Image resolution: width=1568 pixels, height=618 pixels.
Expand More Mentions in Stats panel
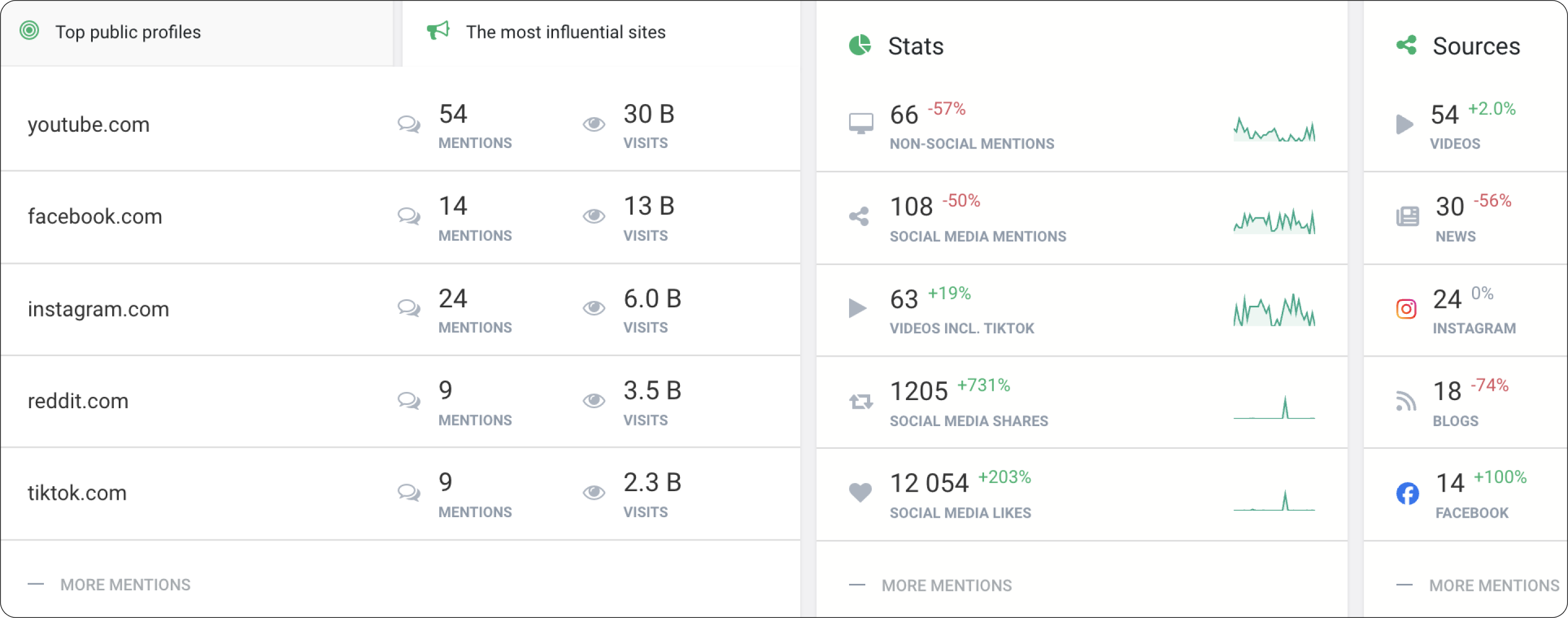coord(946,585)
